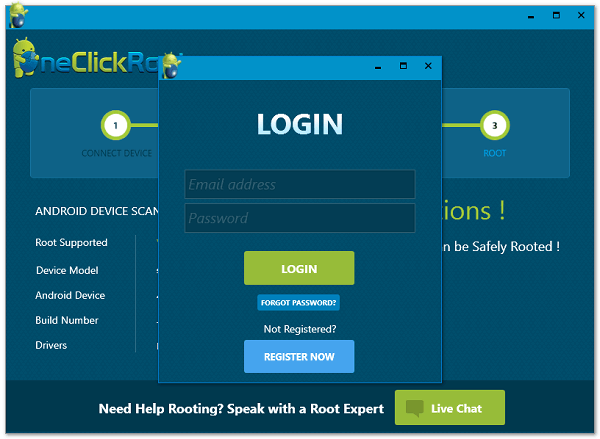Image resolution: width=600 pixels, height=439 pixels.
Task: Maximize the Login dialog window
Action: pos(403,66)
